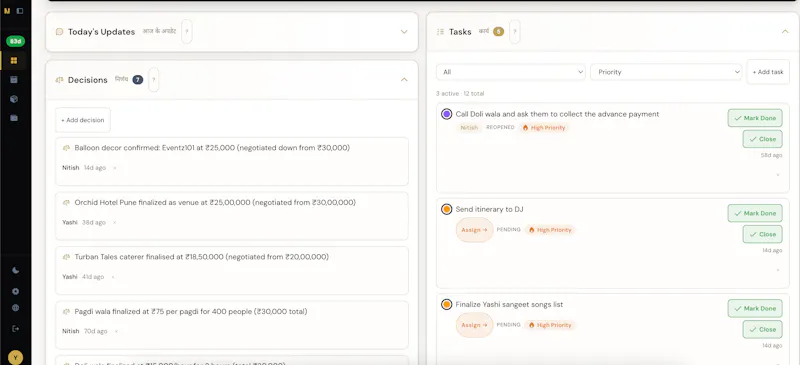Open the folder icon in the sidebar

(14, 118)
